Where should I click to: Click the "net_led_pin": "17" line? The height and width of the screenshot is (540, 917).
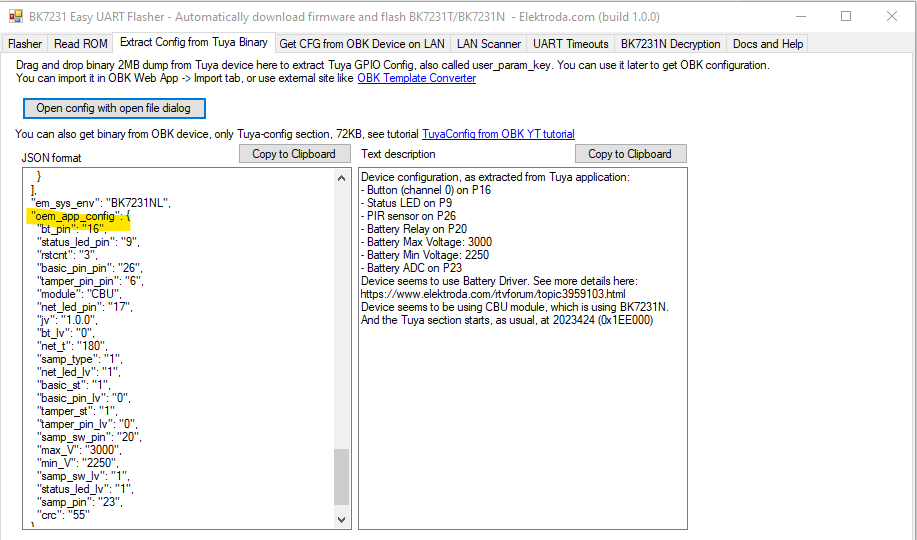[x=85, y=307]
